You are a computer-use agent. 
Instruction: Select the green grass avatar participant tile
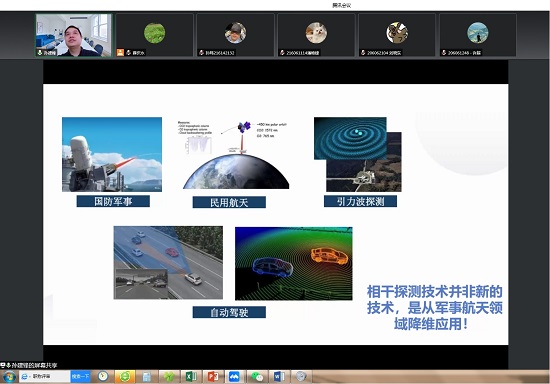[x=155, y=35]
